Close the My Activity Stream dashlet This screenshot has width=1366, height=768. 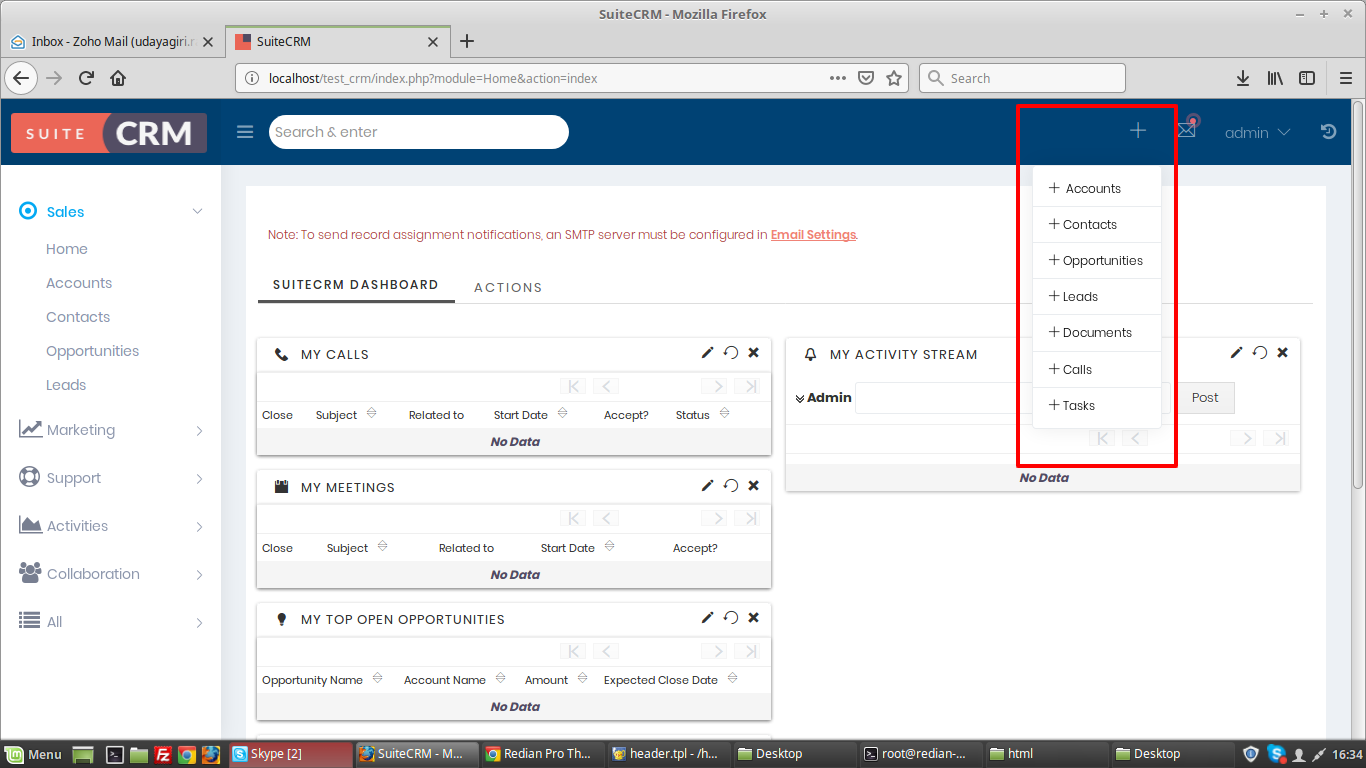point(1283,352)
